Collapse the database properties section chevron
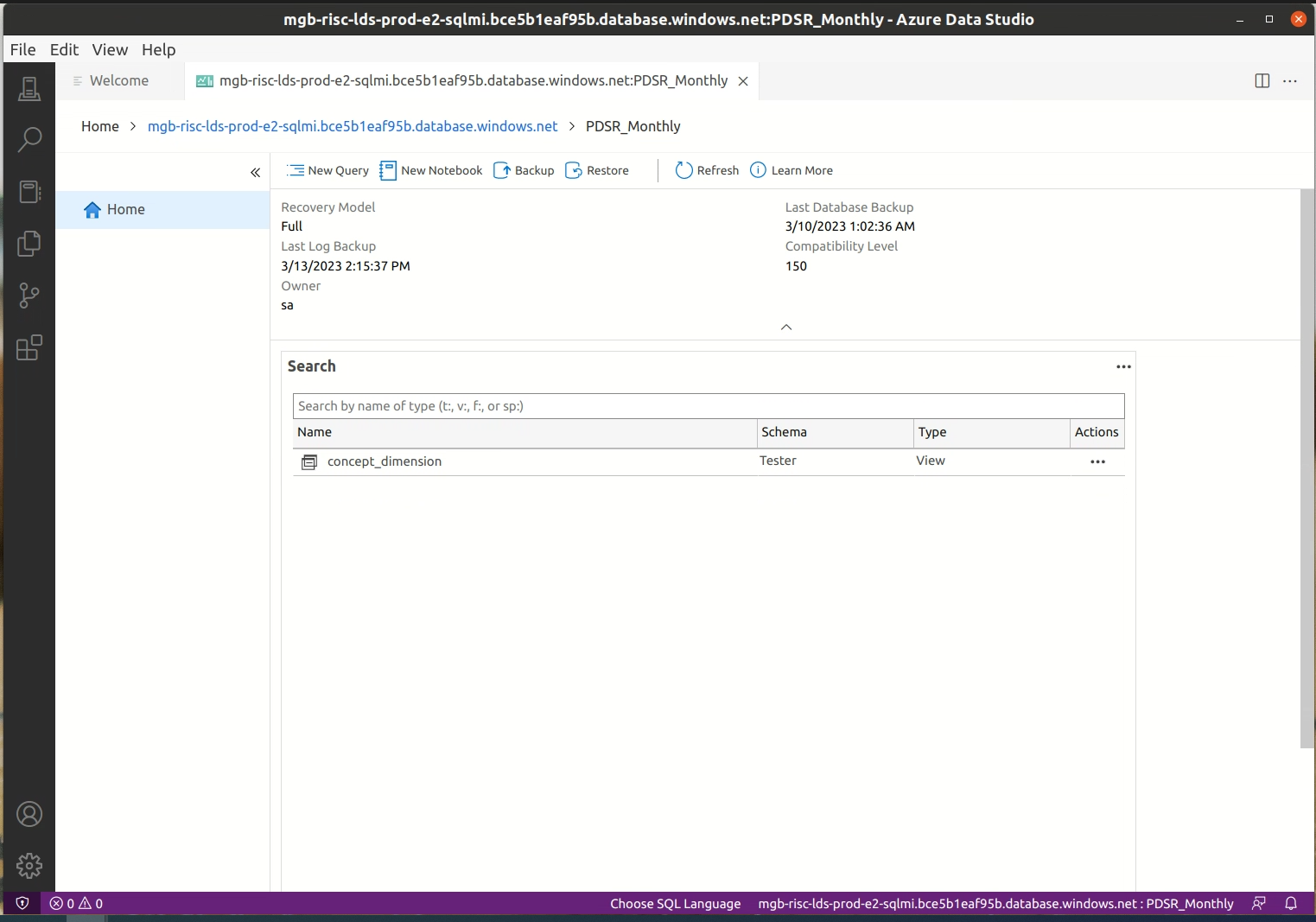The height and width of the screenshot is (922, 1316). click(786, 327)
